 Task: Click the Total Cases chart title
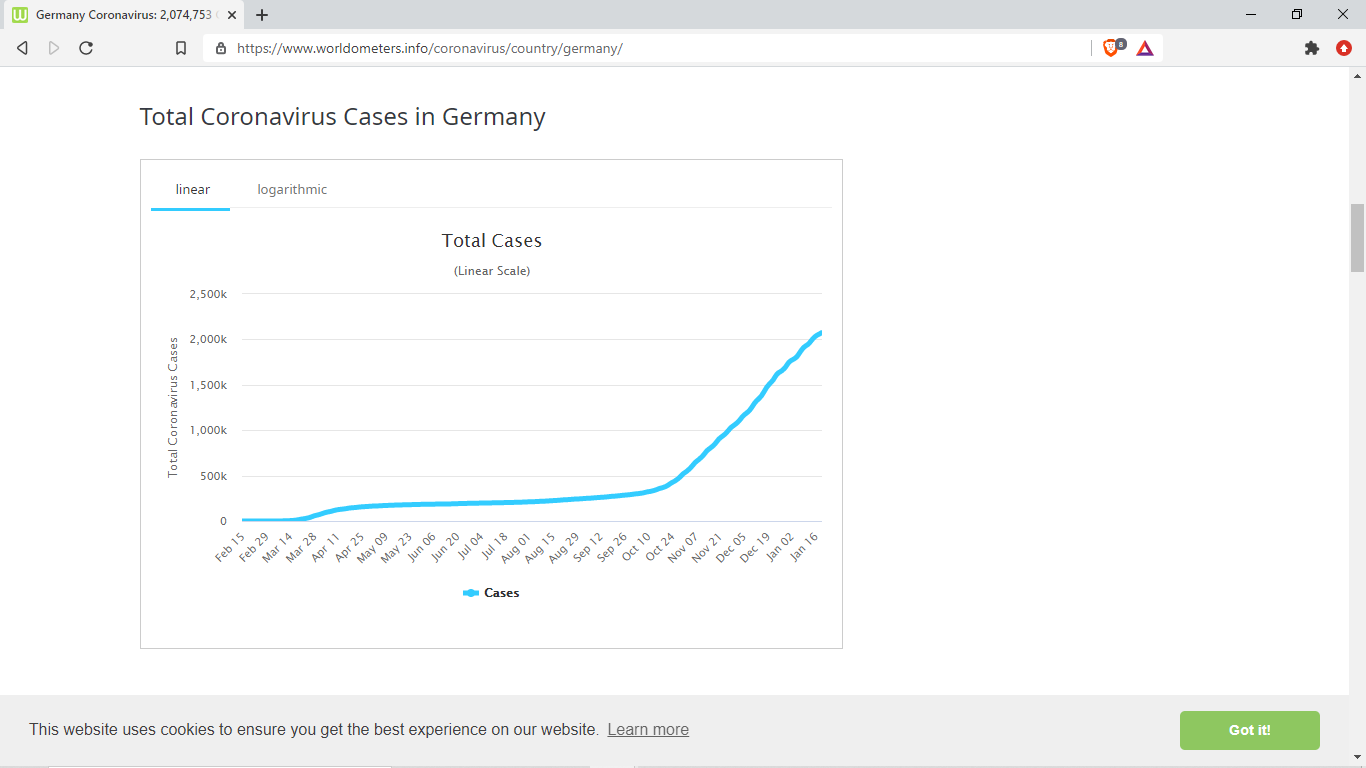pos(492,241)
